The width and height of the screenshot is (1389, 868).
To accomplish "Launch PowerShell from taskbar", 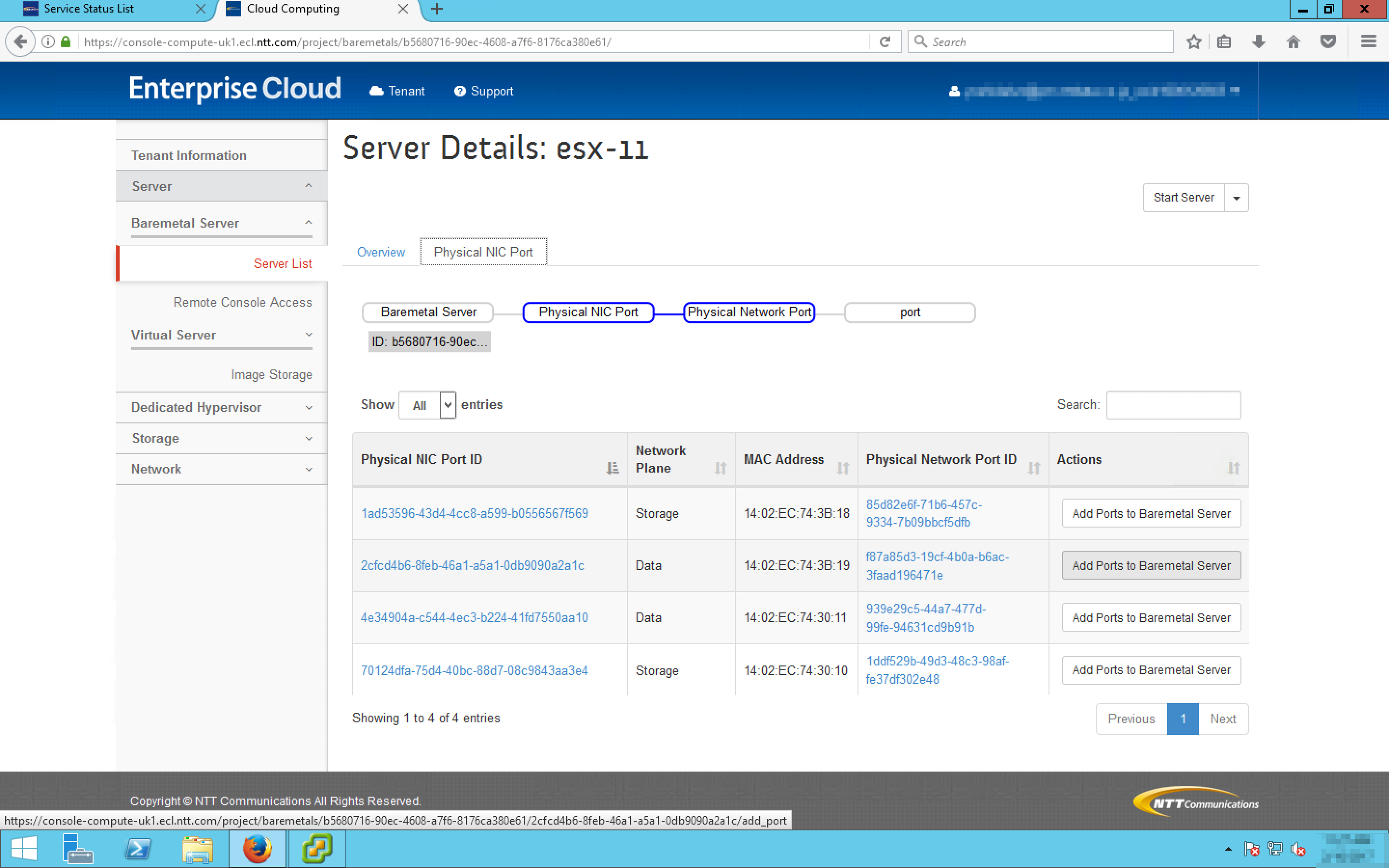I will (138, 849).
